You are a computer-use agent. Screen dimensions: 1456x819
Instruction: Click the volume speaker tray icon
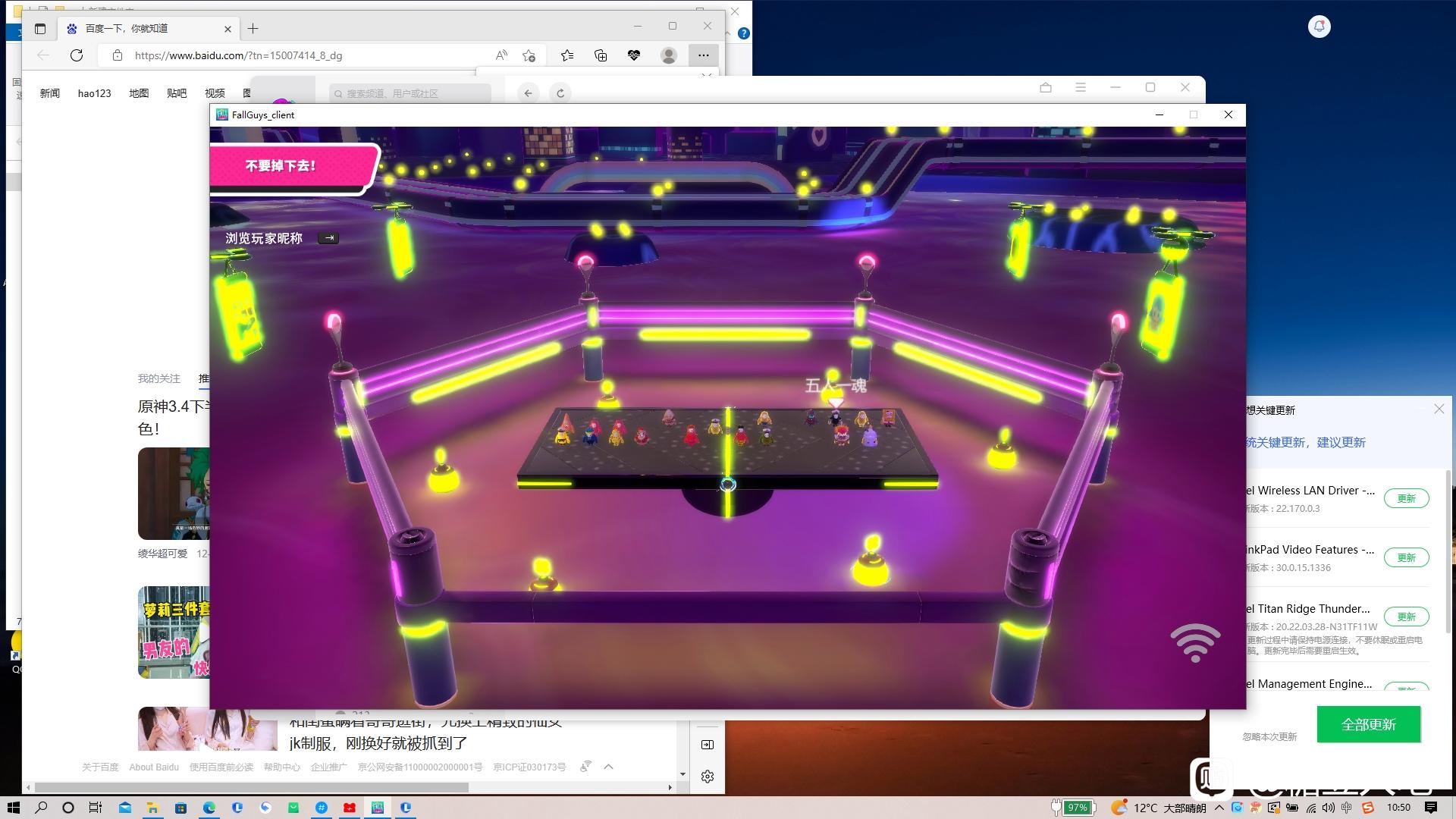1329,808
